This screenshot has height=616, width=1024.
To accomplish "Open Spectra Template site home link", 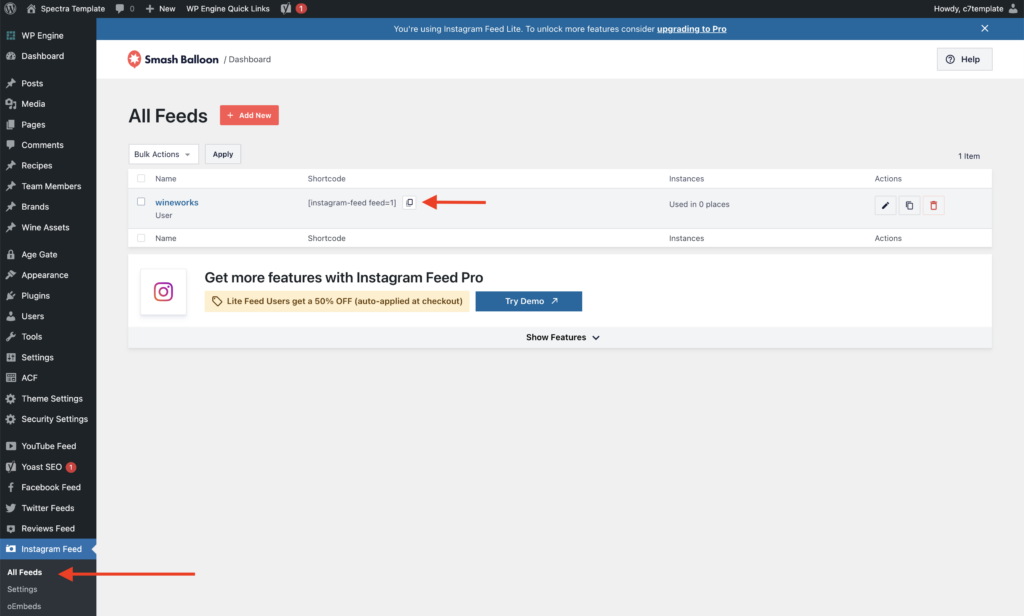I will coord(65,8).
